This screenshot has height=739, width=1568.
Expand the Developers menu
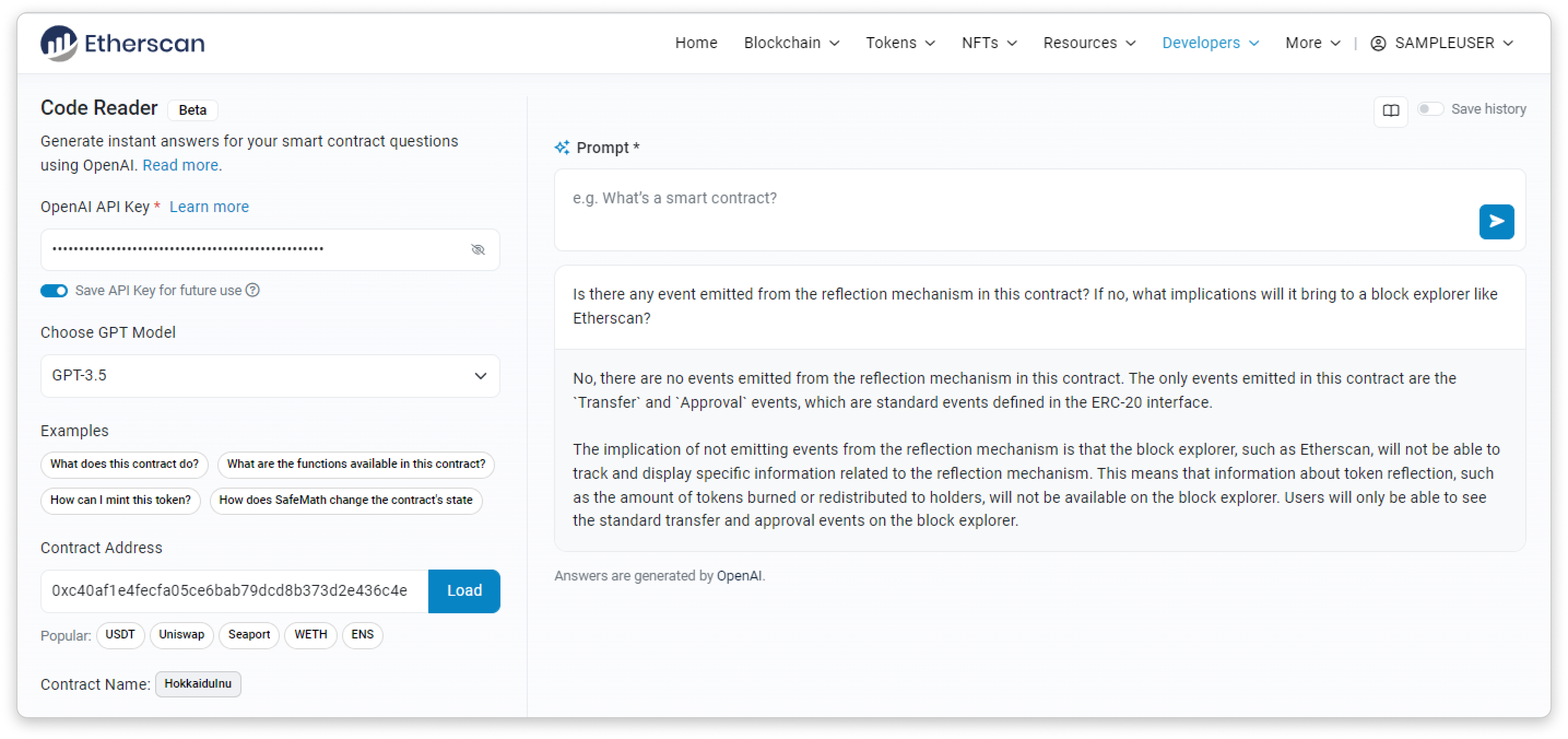coord(1210,43)
